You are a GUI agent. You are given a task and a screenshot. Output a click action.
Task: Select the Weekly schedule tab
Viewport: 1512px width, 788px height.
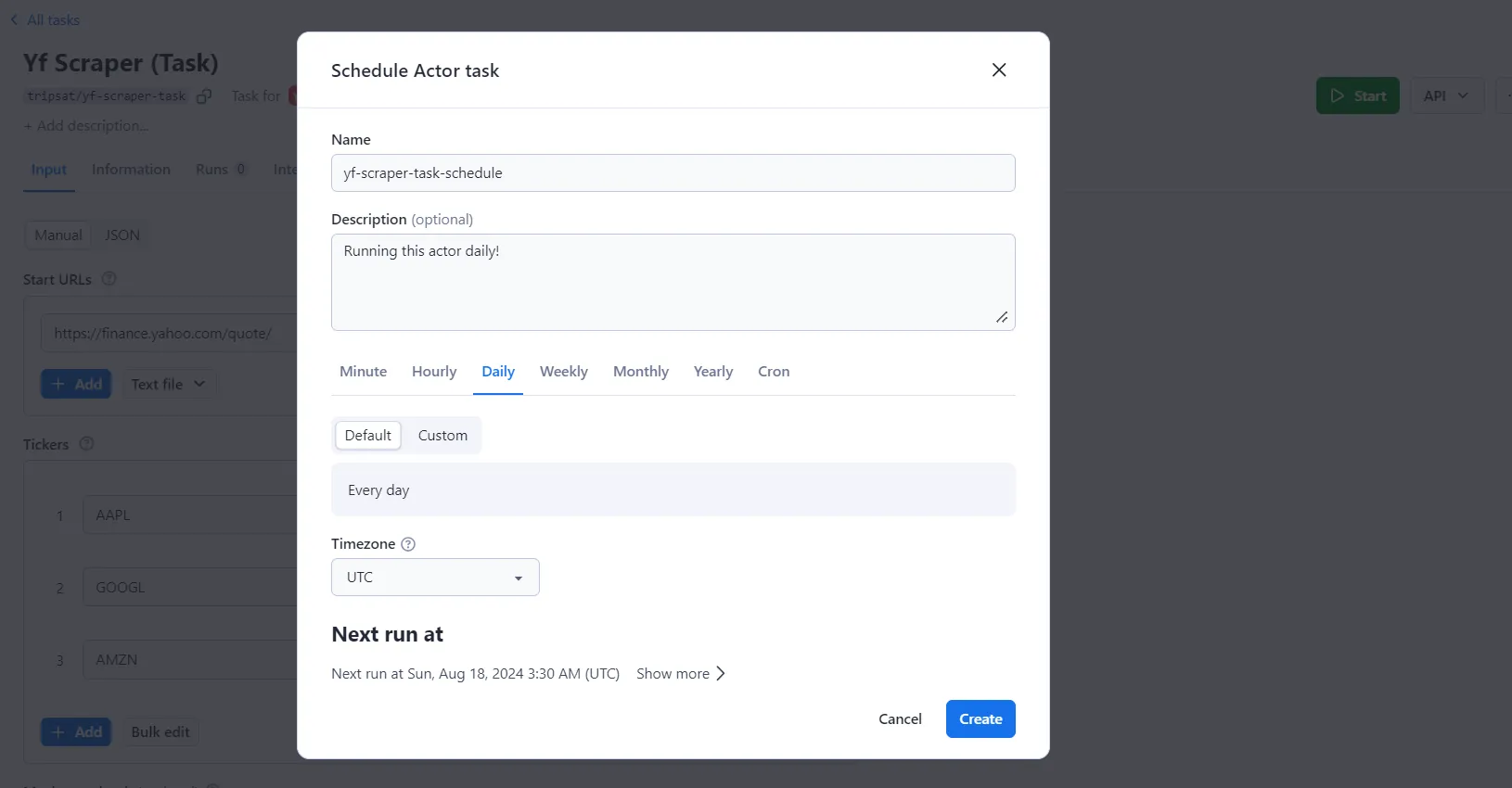pyautogui.click(x=564, y=372)
